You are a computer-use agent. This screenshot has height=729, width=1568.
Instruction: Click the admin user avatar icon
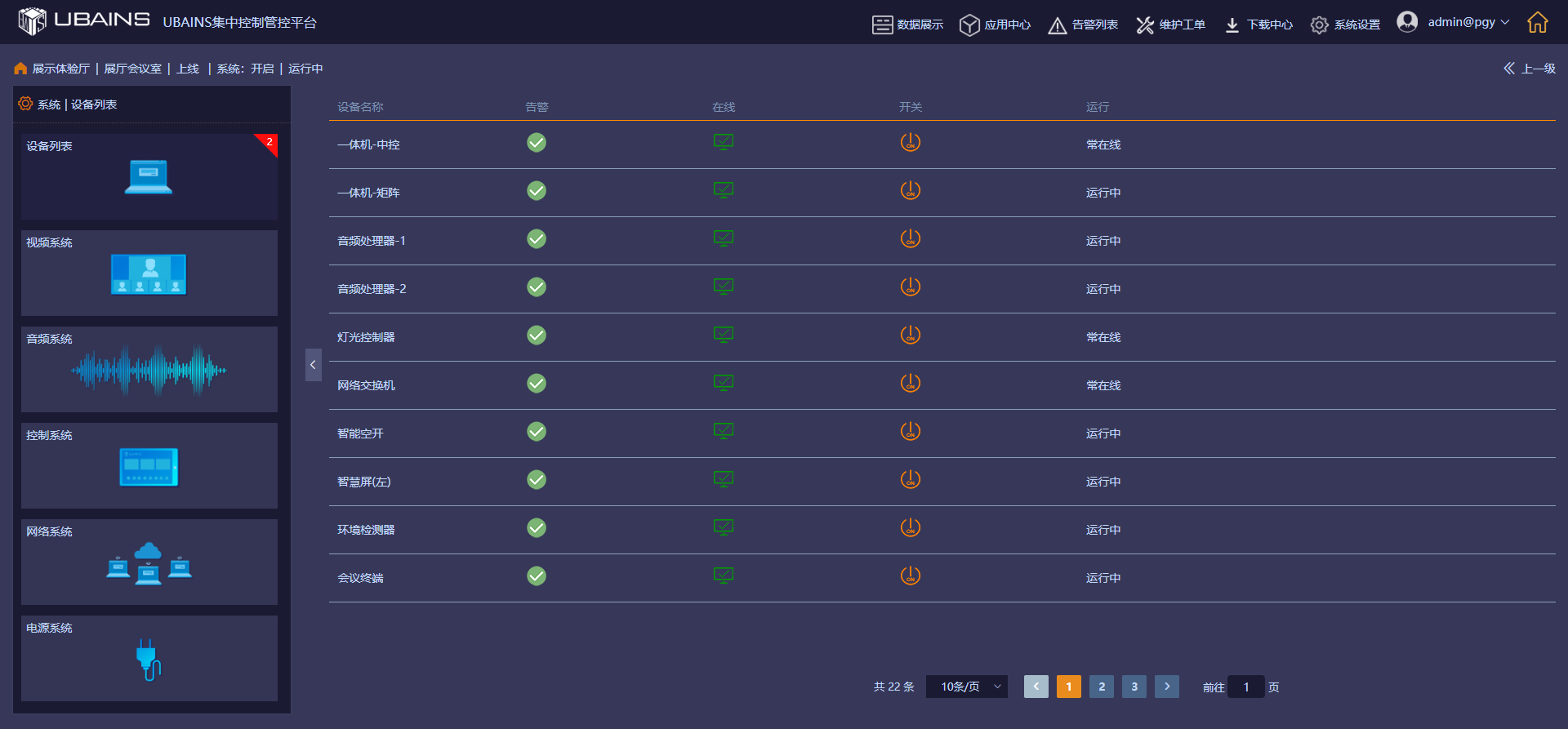[x=1407, y=22]
